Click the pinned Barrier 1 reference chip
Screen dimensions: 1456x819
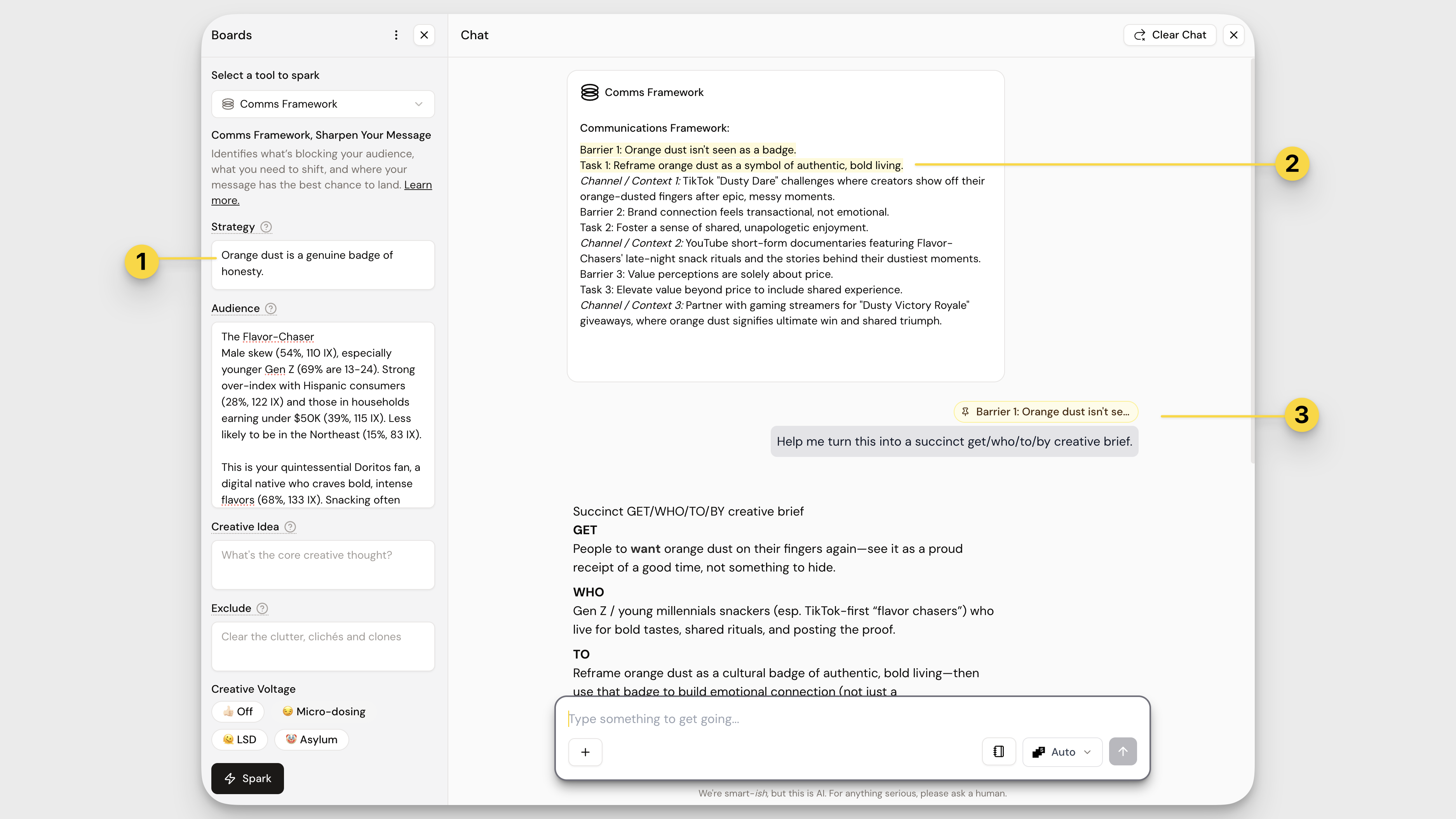(x=1046, y=411)
